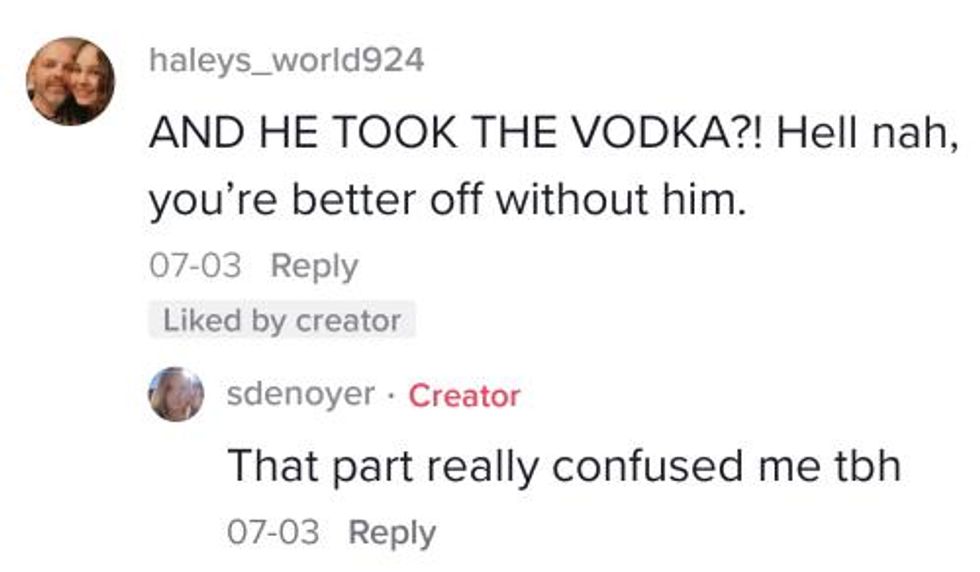Click the "Liked by creator" badge
This screenshot has height=572, width=980.
282,321
